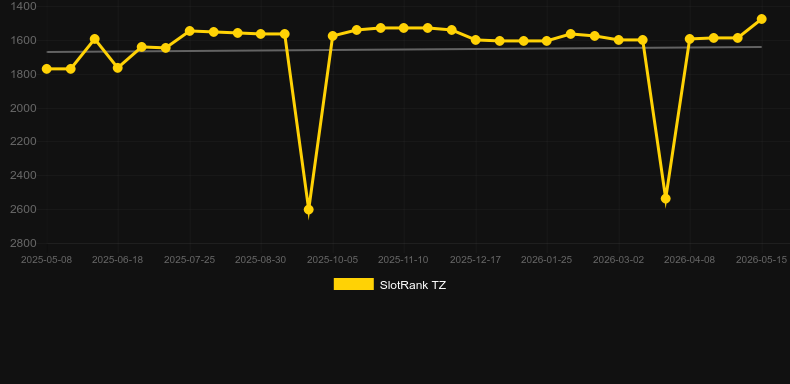
Task: Select the first data point at 2025-05-08
Action: [46, 69]
